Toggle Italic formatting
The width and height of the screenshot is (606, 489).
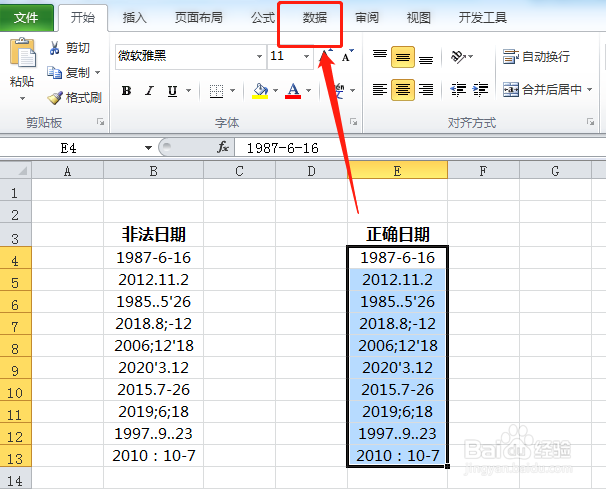pos(150,90)
